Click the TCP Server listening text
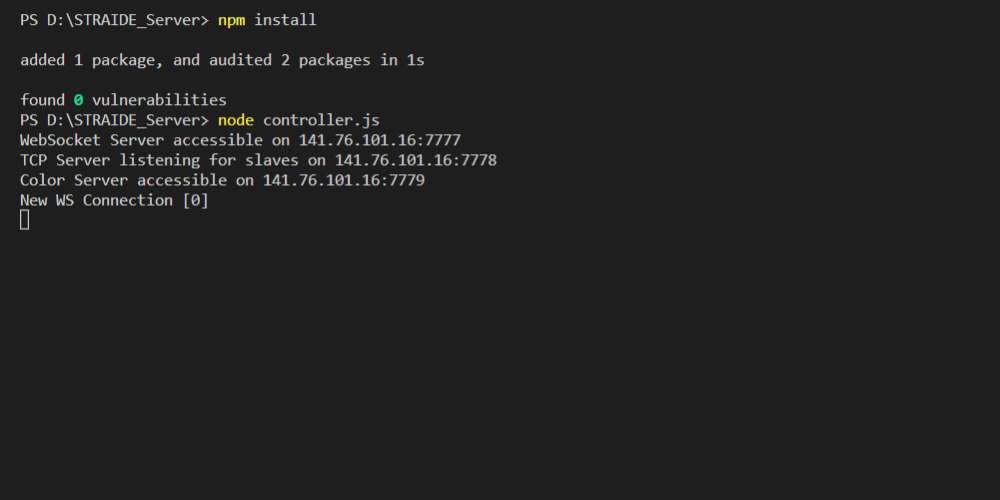 click(110, 160)
